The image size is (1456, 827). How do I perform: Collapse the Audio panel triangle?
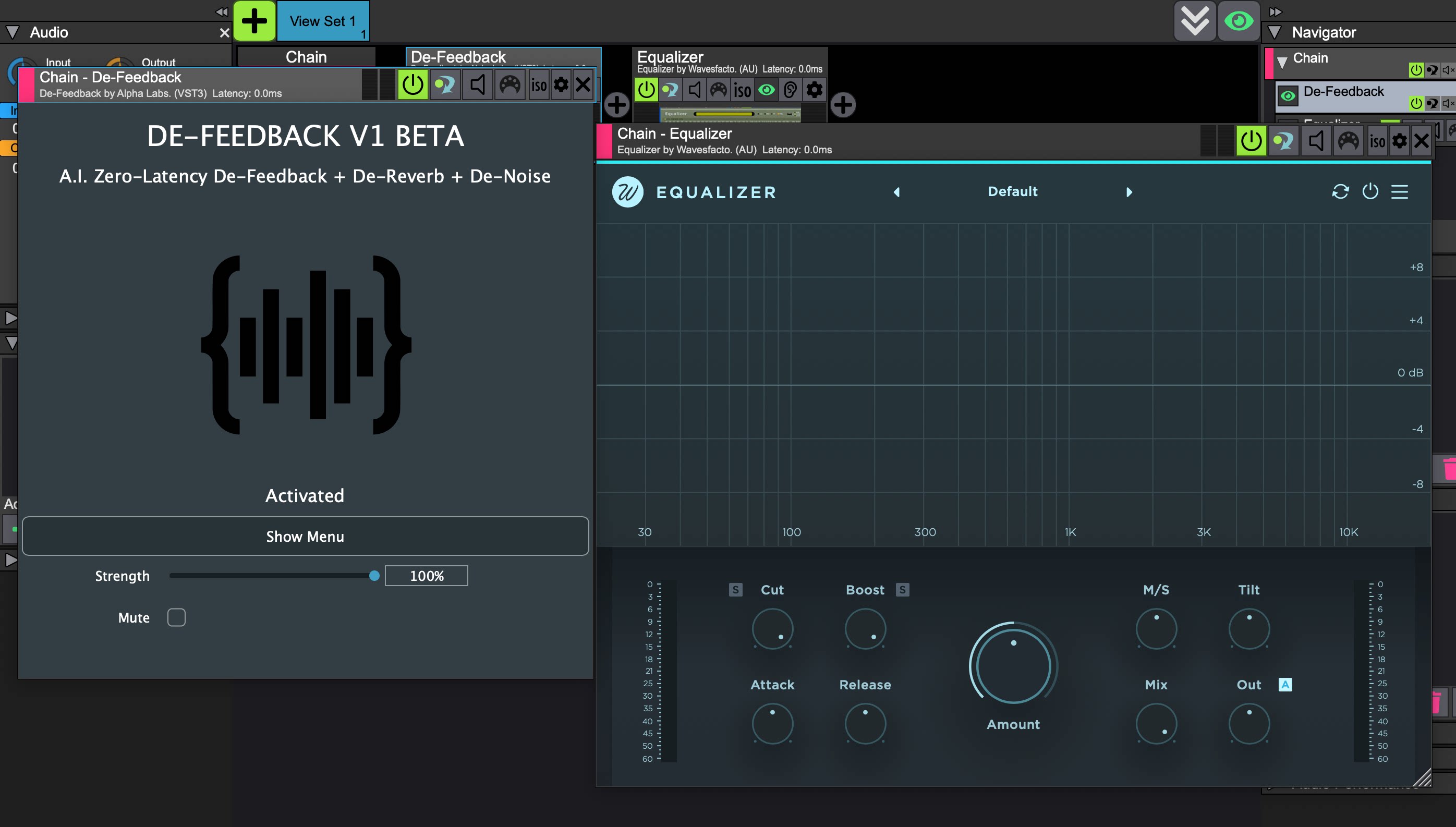click(x=11, y=32)
